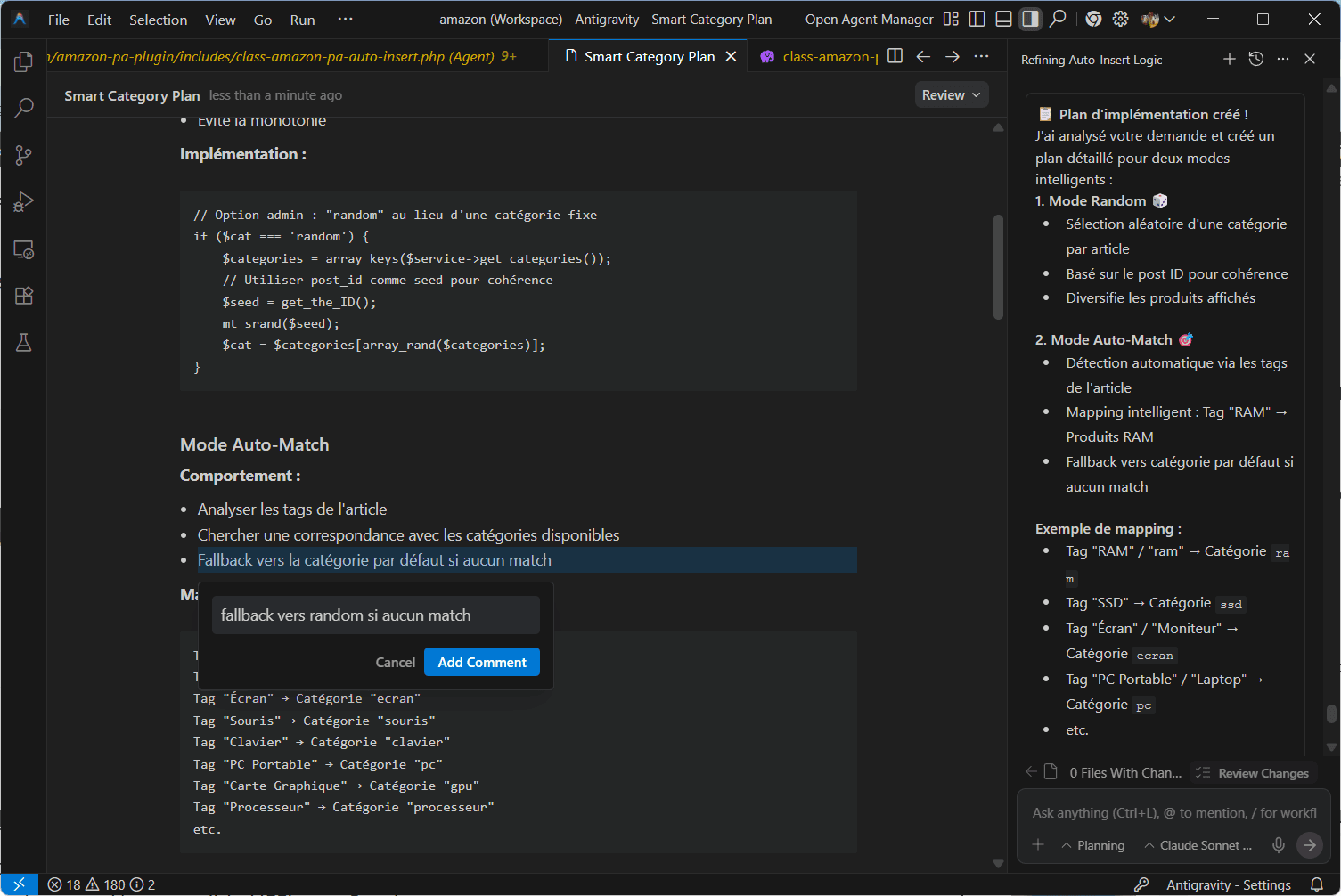Expand the Planning mode selector
1341x896 pixels.
(1092, 845)
